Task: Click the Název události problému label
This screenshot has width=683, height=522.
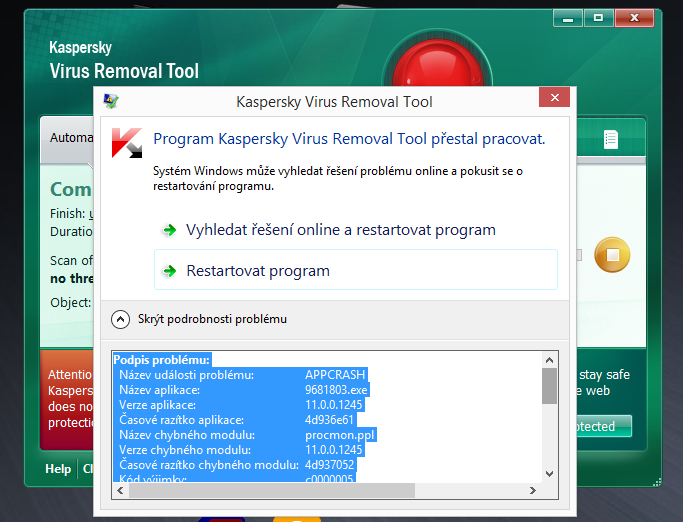Action: click(186, 375)
